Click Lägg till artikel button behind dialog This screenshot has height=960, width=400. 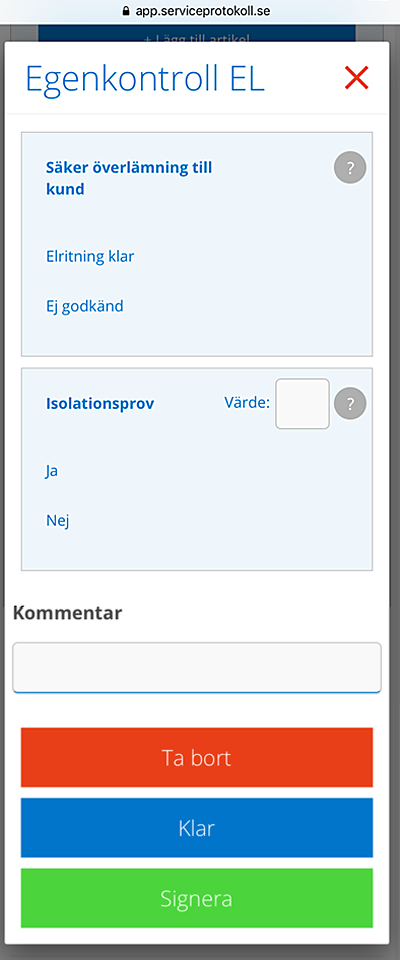(x=197, y=34)
